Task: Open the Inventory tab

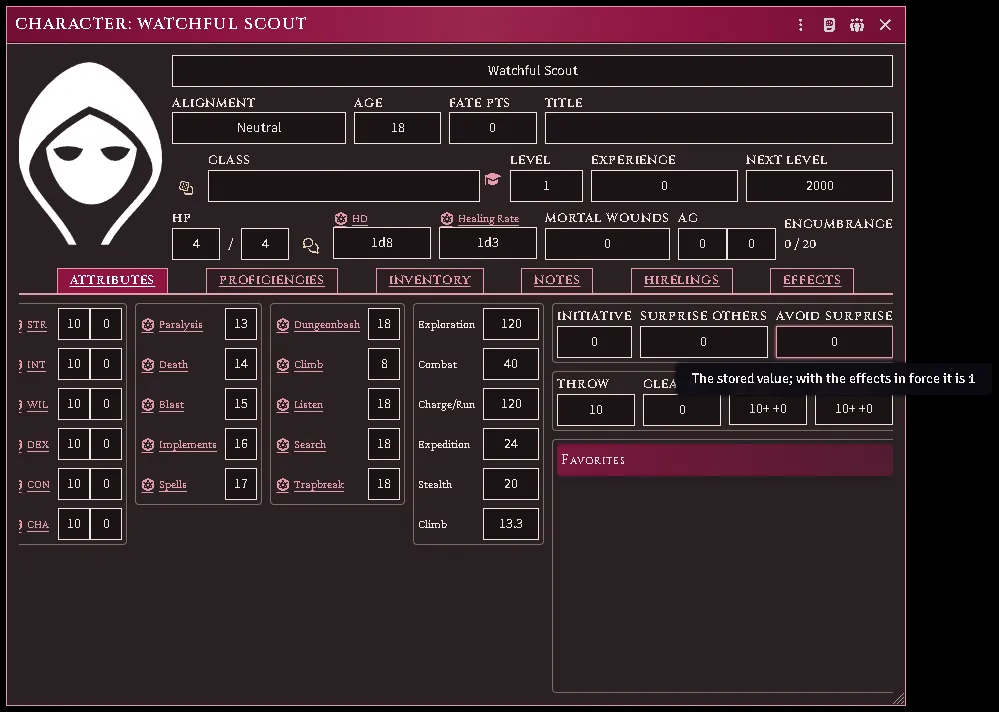Action: 429,280
